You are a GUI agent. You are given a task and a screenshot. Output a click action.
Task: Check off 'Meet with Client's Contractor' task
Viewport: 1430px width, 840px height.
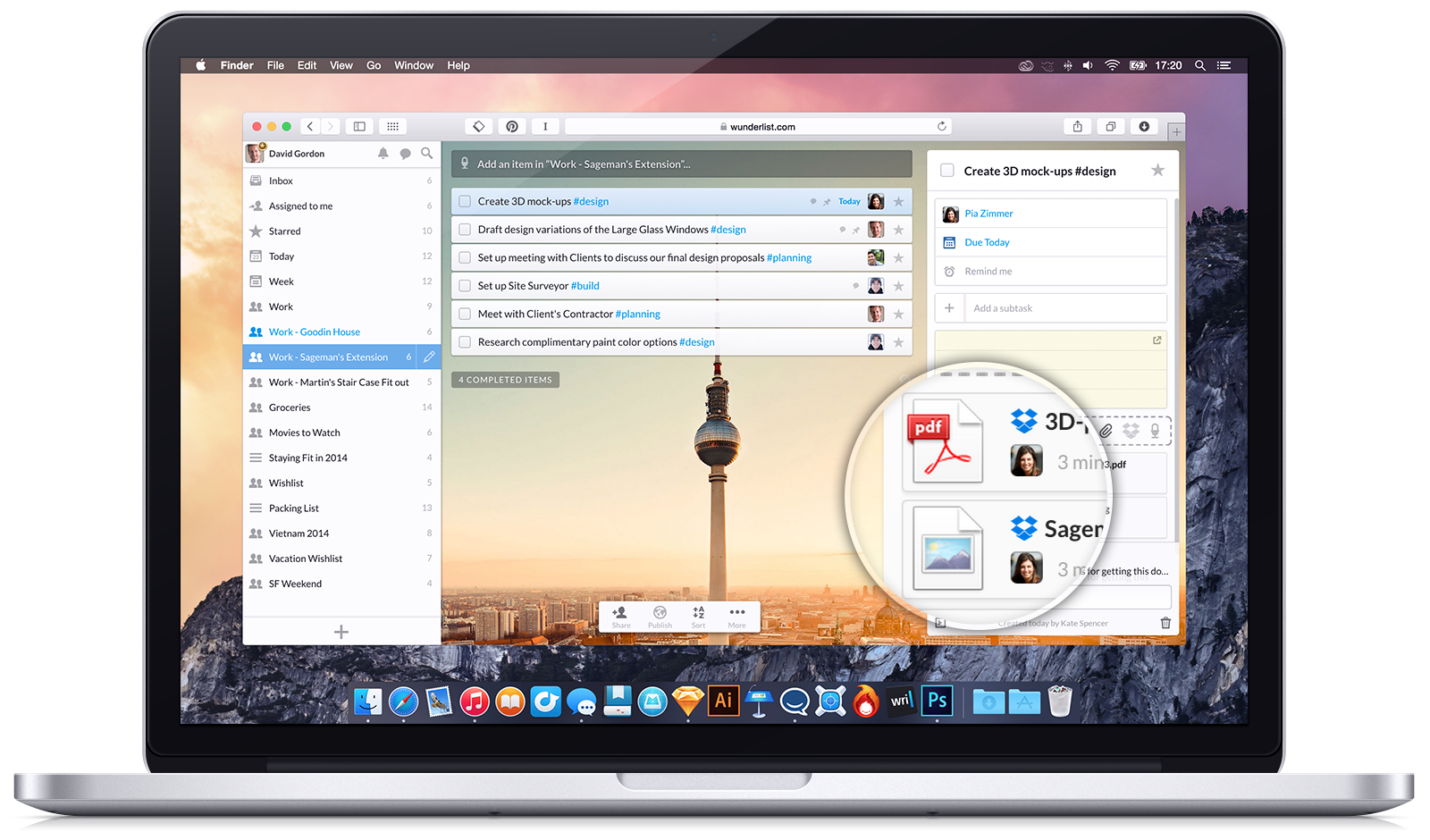click(465, 314)
